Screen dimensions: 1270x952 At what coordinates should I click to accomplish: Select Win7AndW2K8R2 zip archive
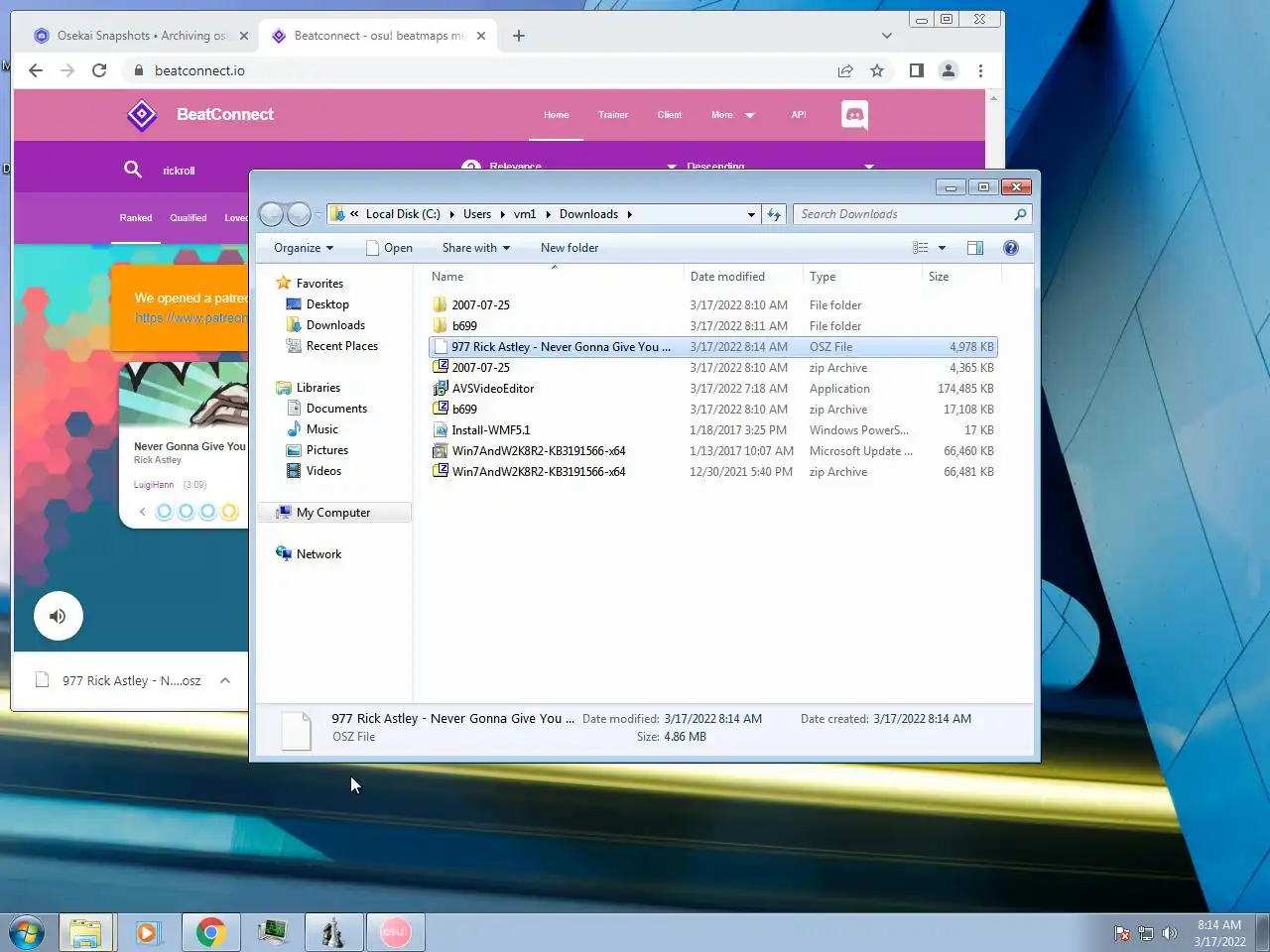[x=712, y=472]
